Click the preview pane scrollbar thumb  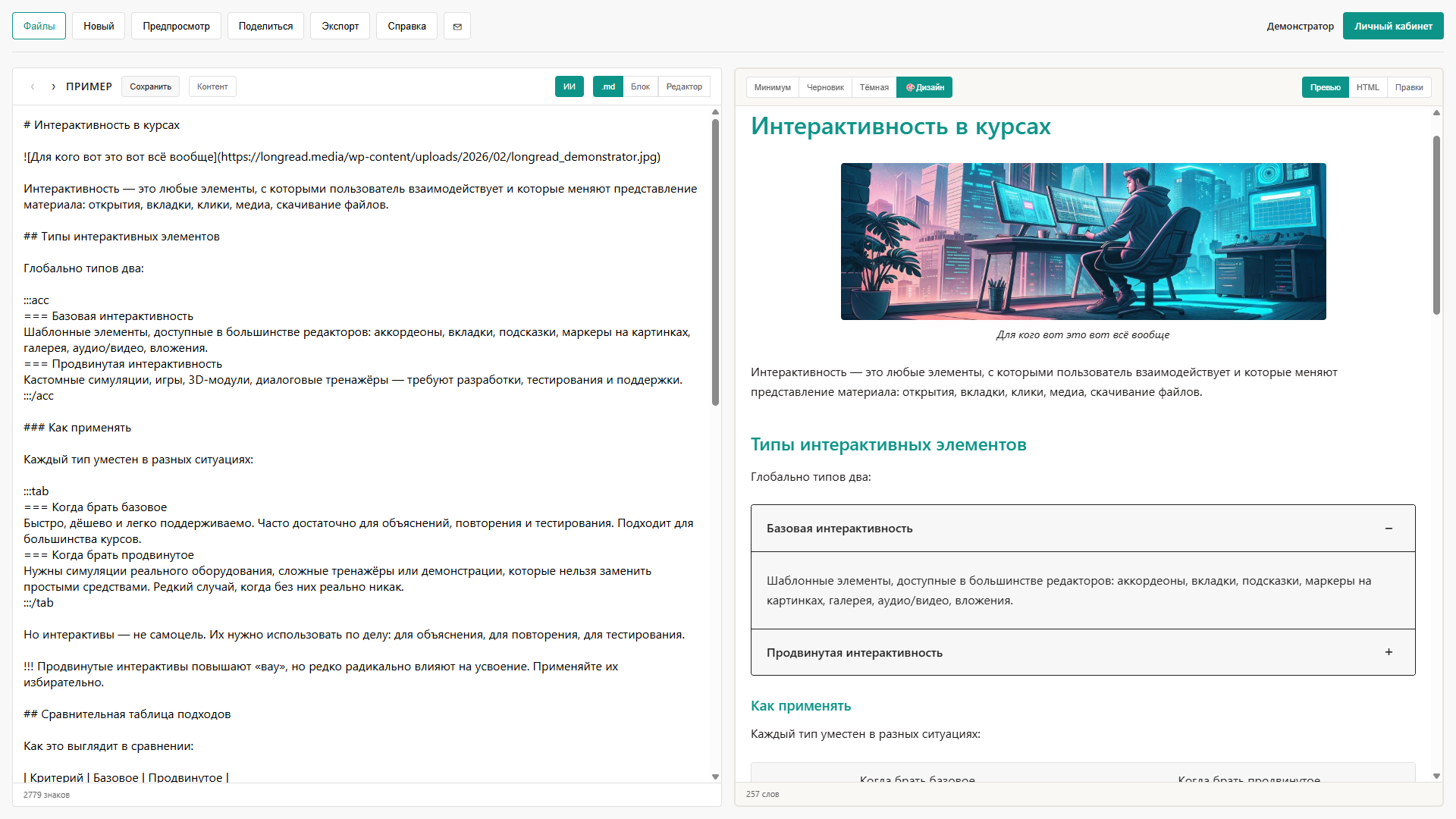[x=1436, y=224]
